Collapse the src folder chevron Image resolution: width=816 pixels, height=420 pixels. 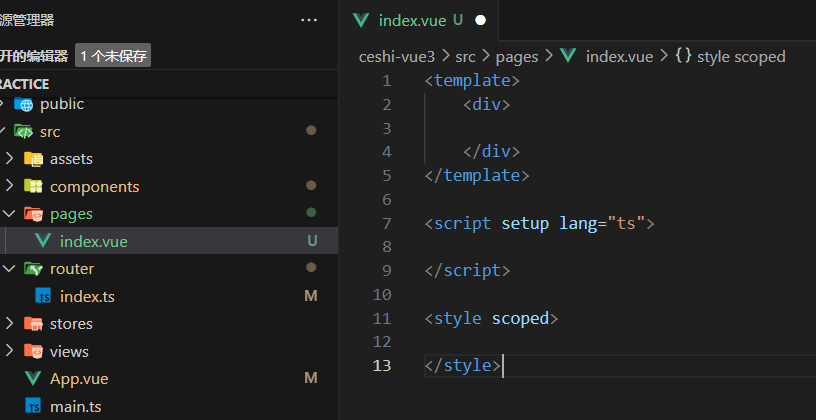pyautogui.click(x=3, y=131)
